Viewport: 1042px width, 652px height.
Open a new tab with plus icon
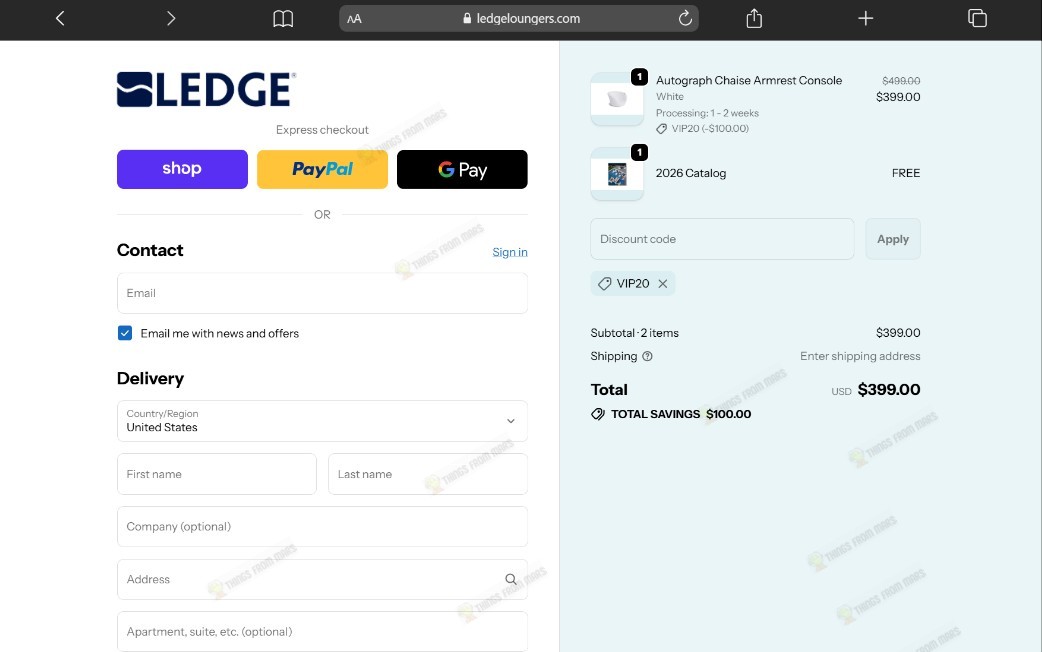pos(865,18)
